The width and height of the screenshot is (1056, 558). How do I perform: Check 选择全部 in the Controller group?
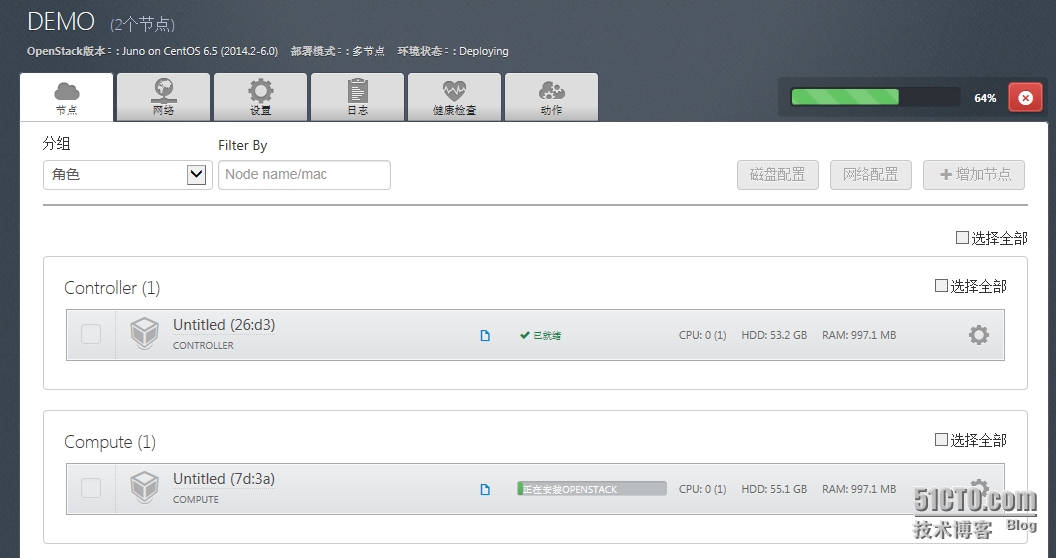click(x=942, y=286)
